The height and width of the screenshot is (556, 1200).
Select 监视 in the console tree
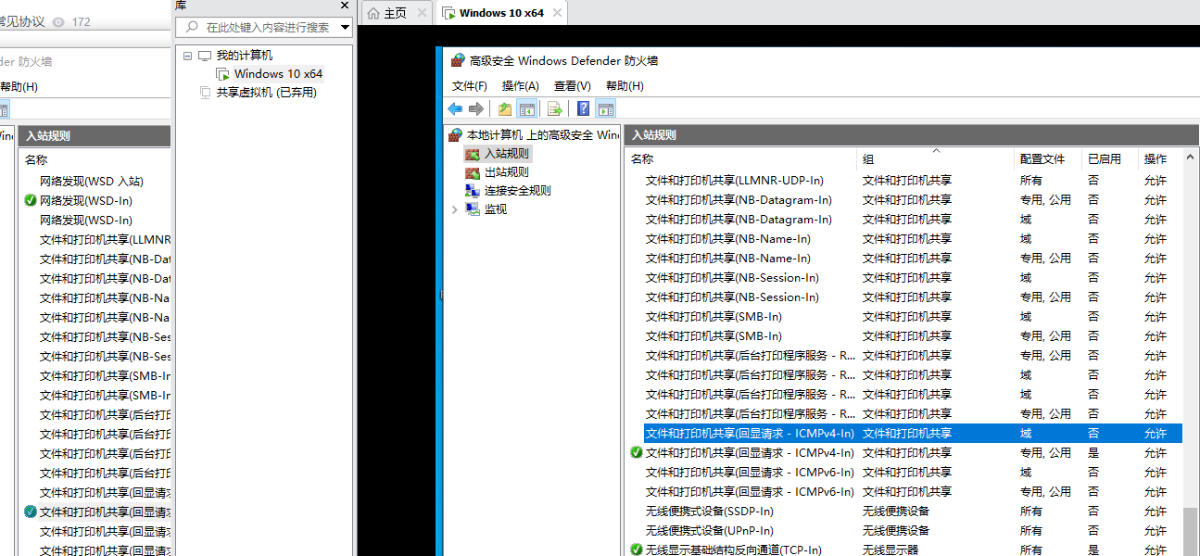(x=496, y=209)
